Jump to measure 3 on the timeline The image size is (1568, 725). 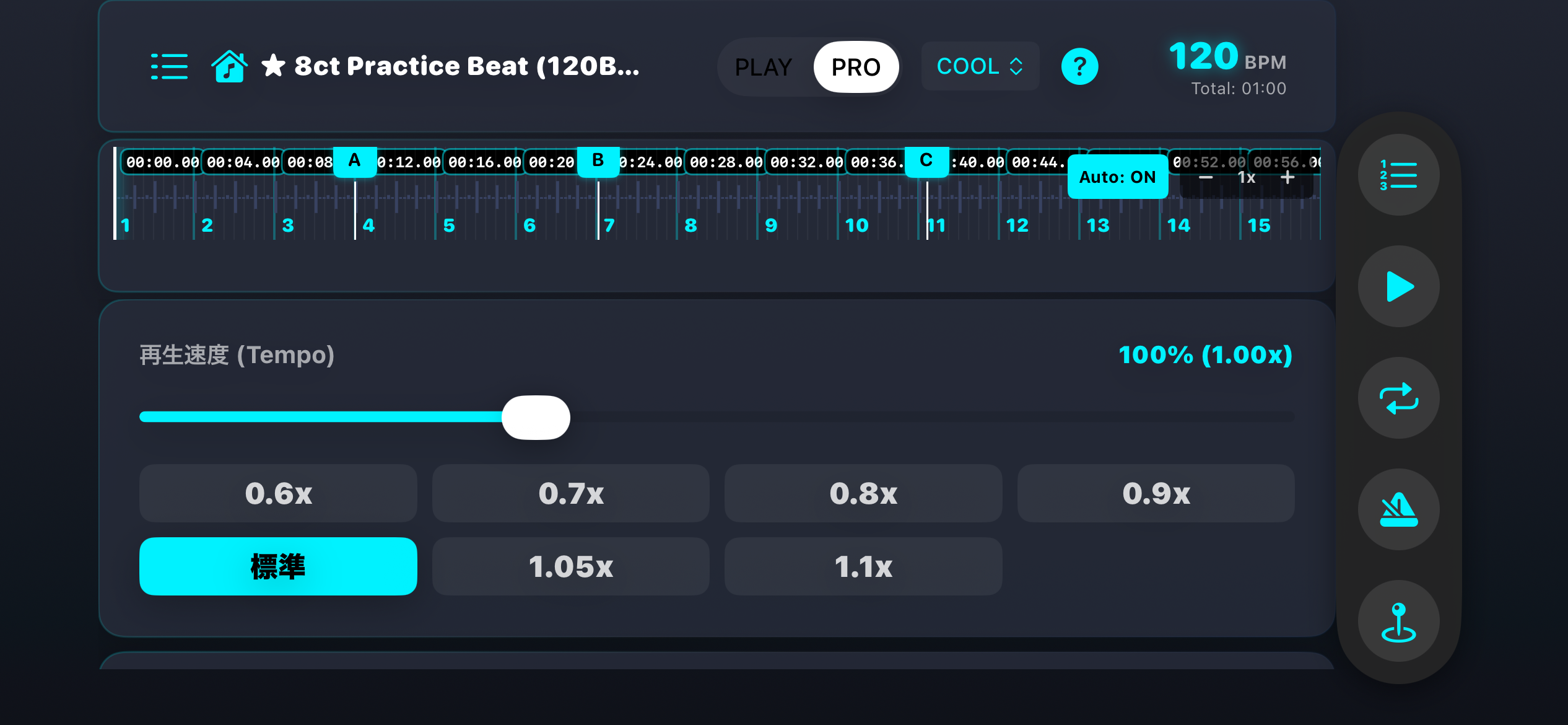click(288, 225)
